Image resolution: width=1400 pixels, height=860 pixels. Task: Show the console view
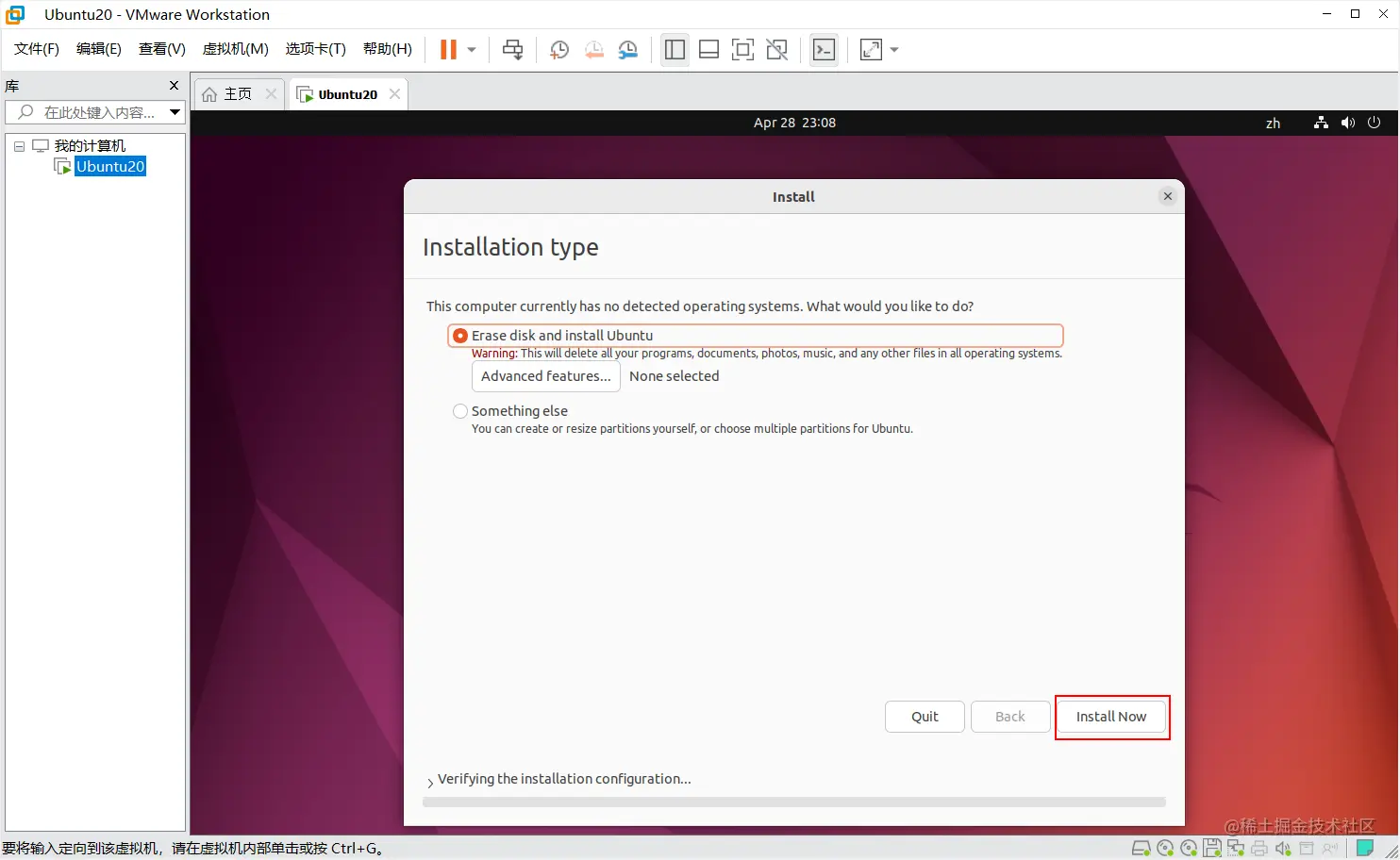pos(824,50)
